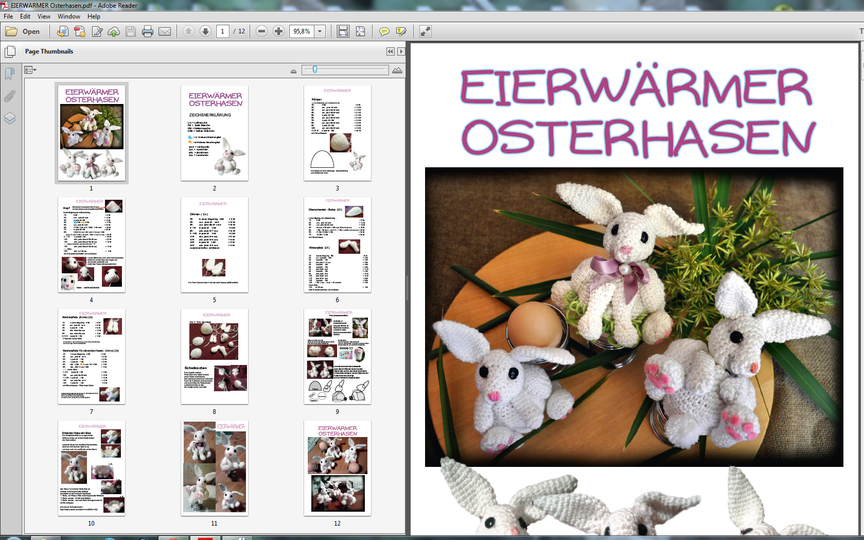Click the highlight text tool
This screenshot has height=540, width=864.
401,31
